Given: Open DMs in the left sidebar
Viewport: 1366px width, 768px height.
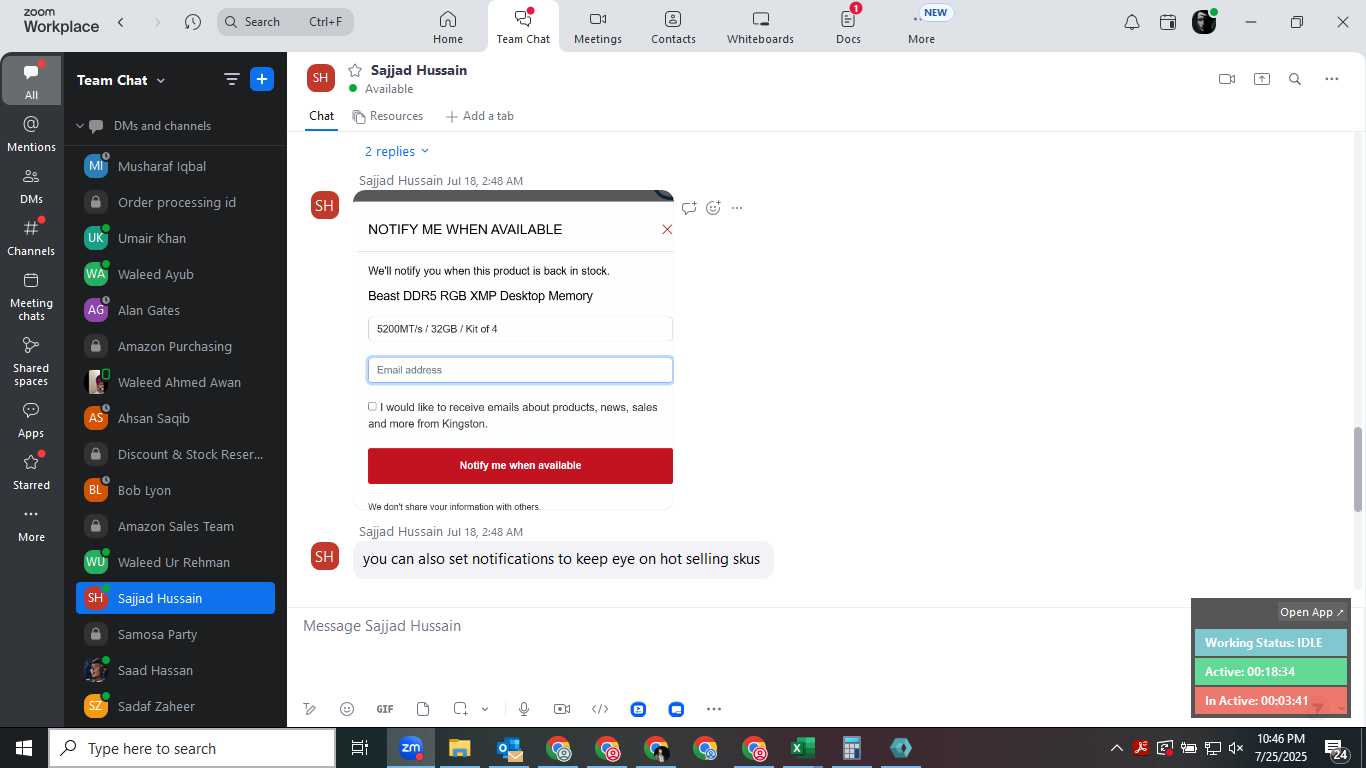Looking at the screenshot, I should (31, 186).
